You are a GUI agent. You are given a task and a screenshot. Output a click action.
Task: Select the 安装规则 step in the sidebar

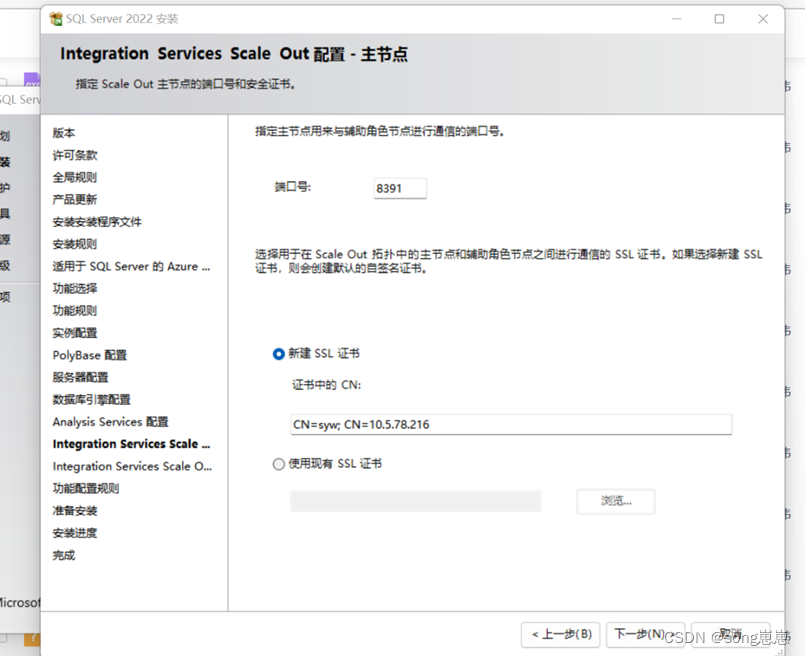click(x=75, y=244)
